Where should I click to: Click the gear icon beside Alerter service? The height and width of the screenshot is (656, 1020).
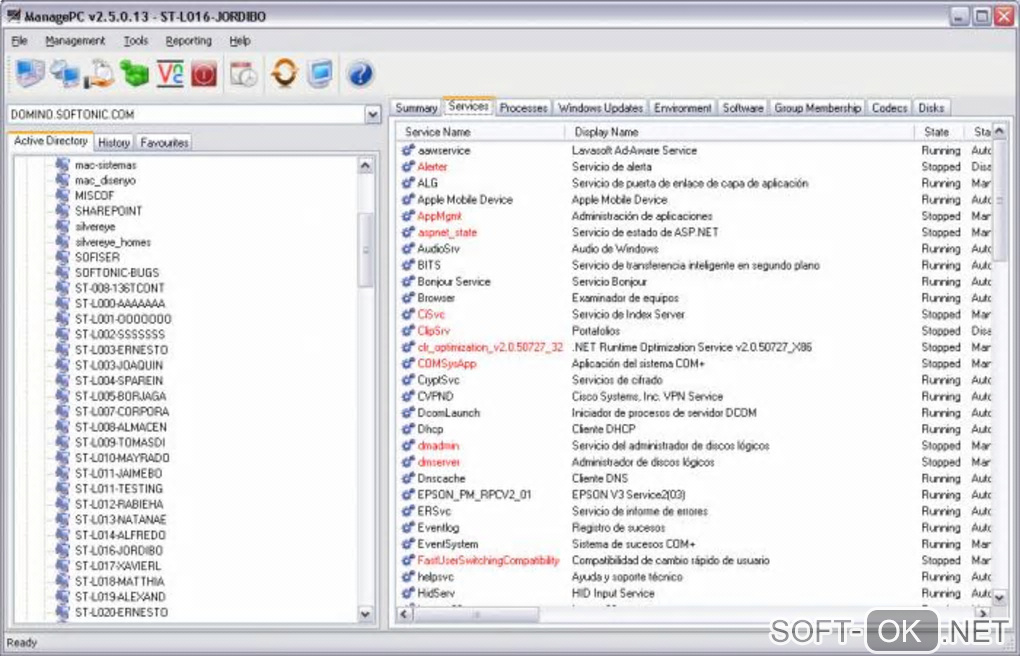click(408, 167)
